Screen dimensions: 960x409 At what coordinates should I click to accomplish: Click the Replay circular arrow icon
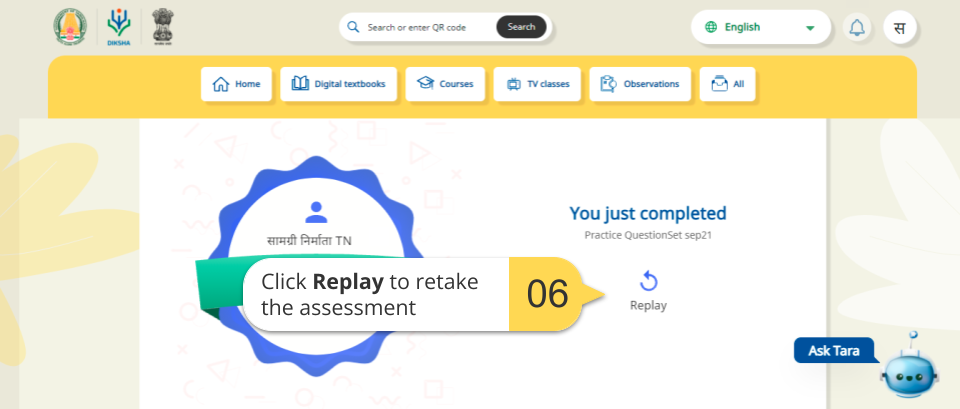click(648, 281)
